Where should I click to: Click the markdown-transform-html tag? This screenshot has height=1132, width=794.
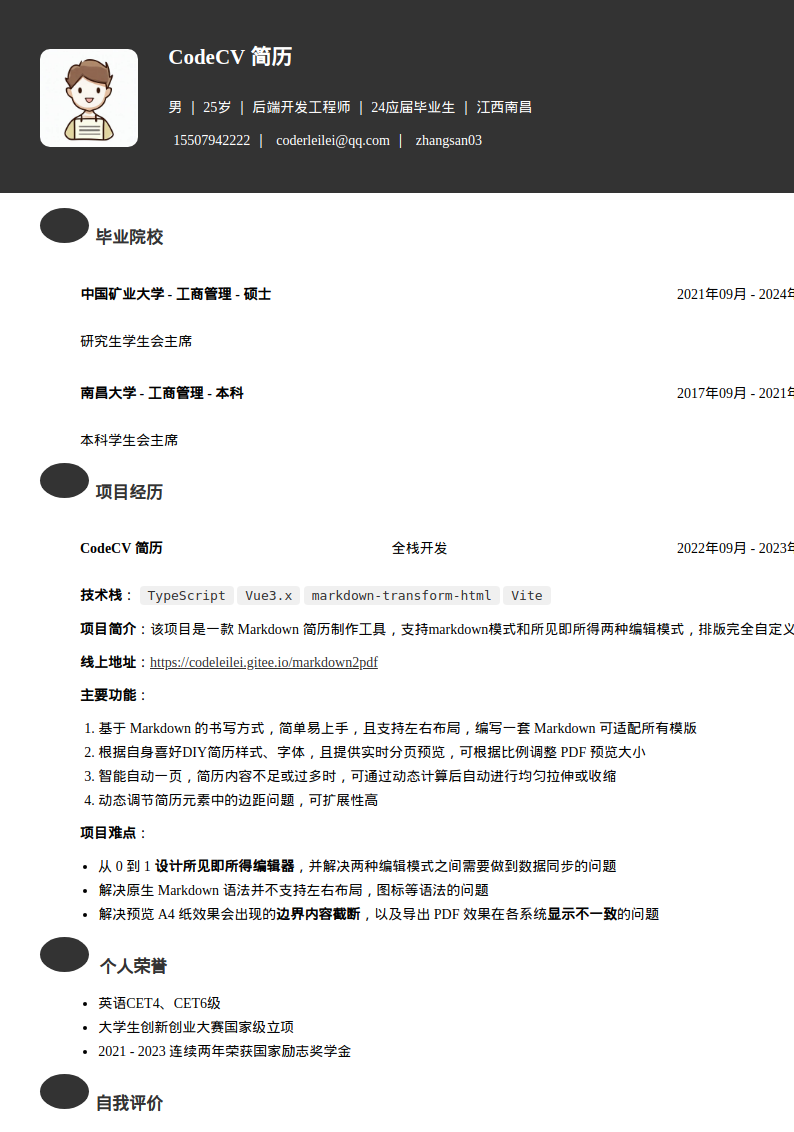pyautogui.click(x=401, y=596)
